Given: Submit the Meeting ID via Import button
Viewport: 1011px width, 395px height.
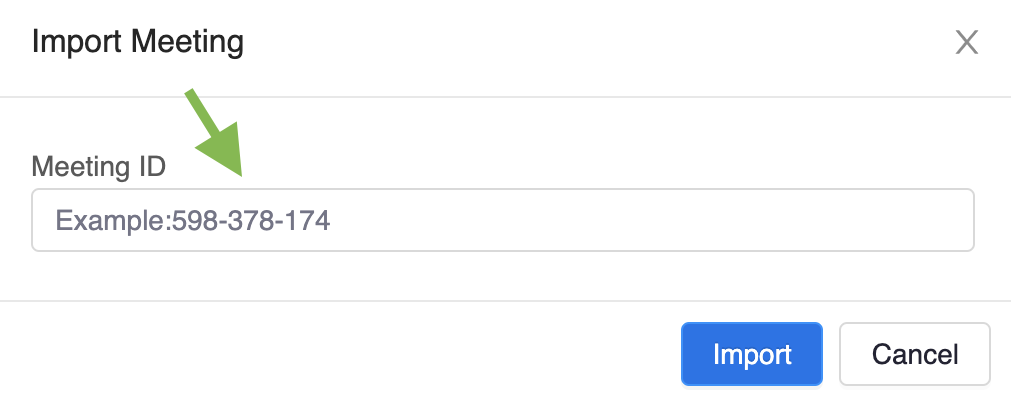Looking at the screenshot, I should tap(752, 354).
